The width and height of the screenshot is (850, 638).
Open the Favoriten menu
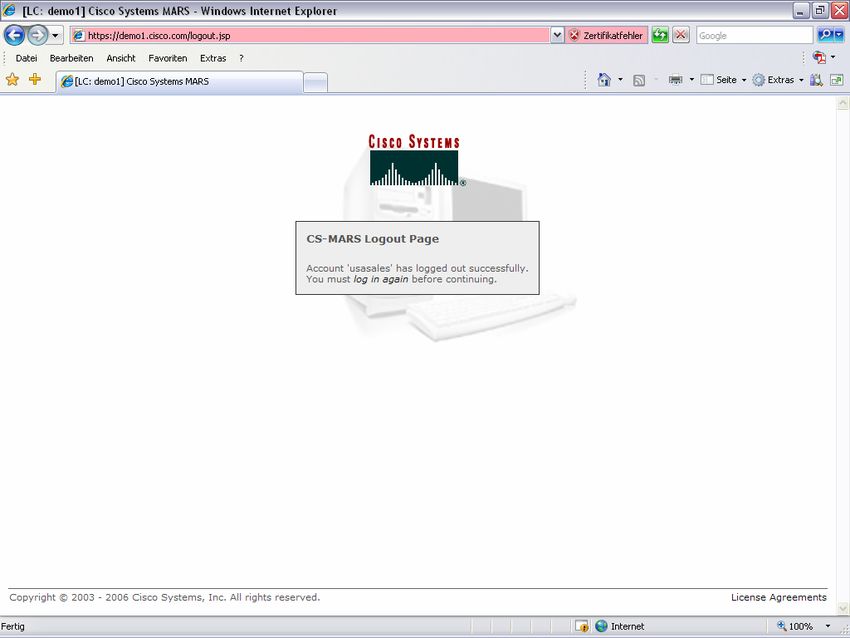[168, 59]
